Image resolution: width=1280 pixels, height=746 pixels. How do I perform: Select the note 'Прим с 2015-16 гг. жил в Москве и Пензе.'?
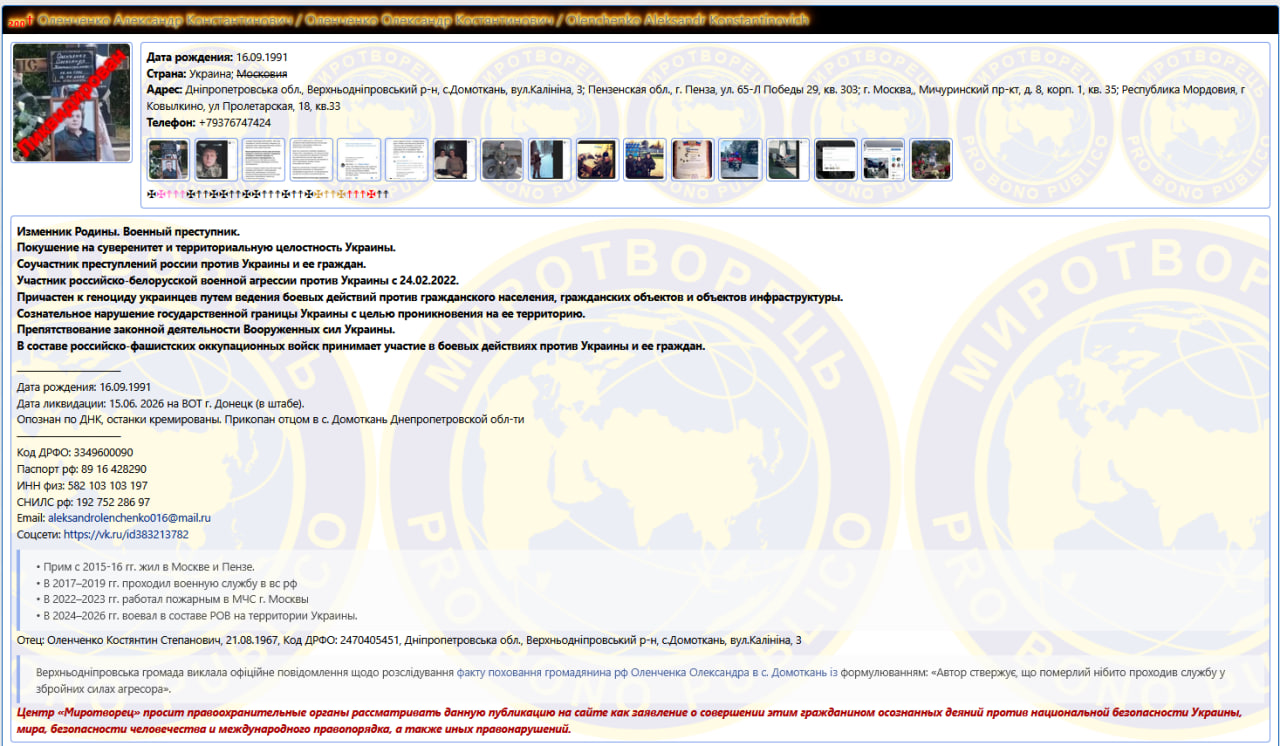[145, 567]
